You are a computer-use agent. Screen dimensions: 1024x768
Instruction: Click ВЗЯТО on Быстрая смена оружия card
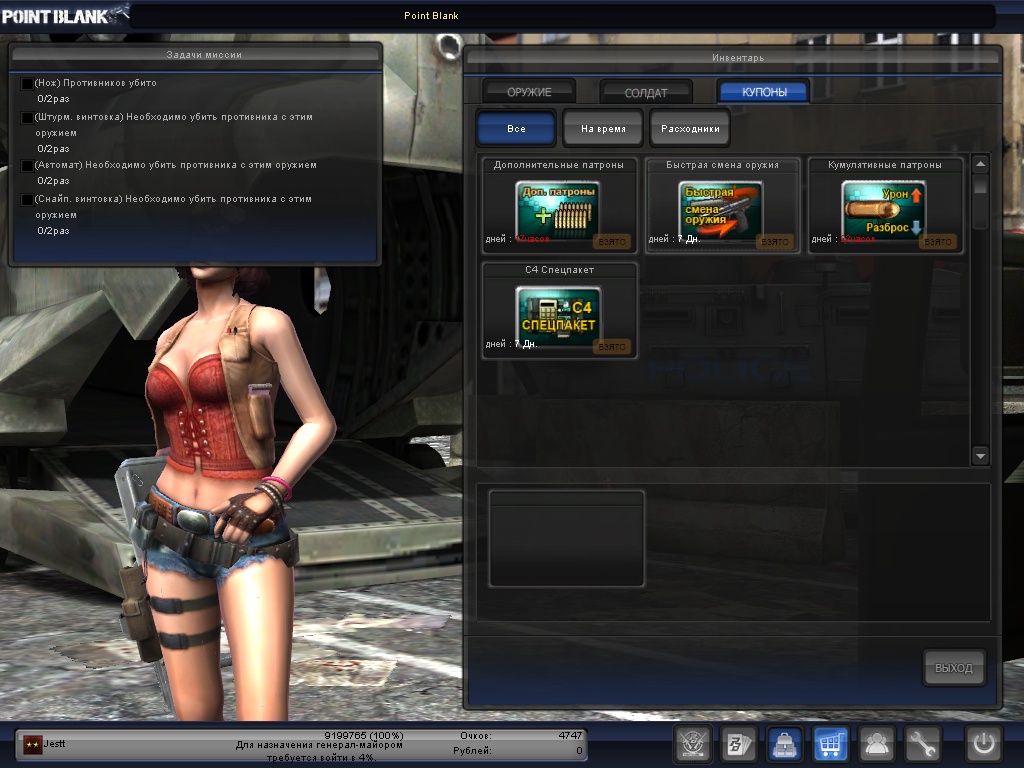tap(775, 242)
